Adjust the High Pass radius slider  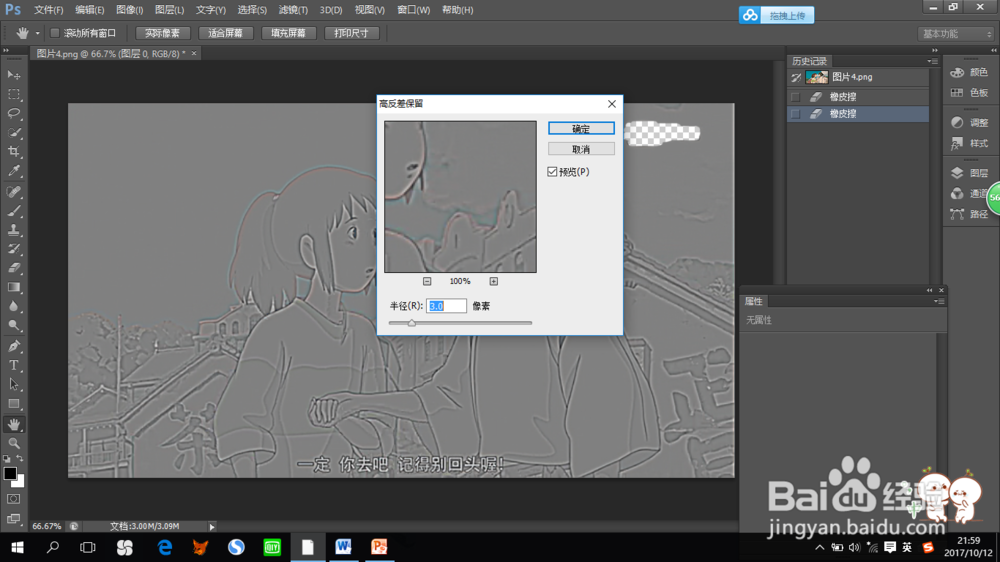[x=412, y=323]
